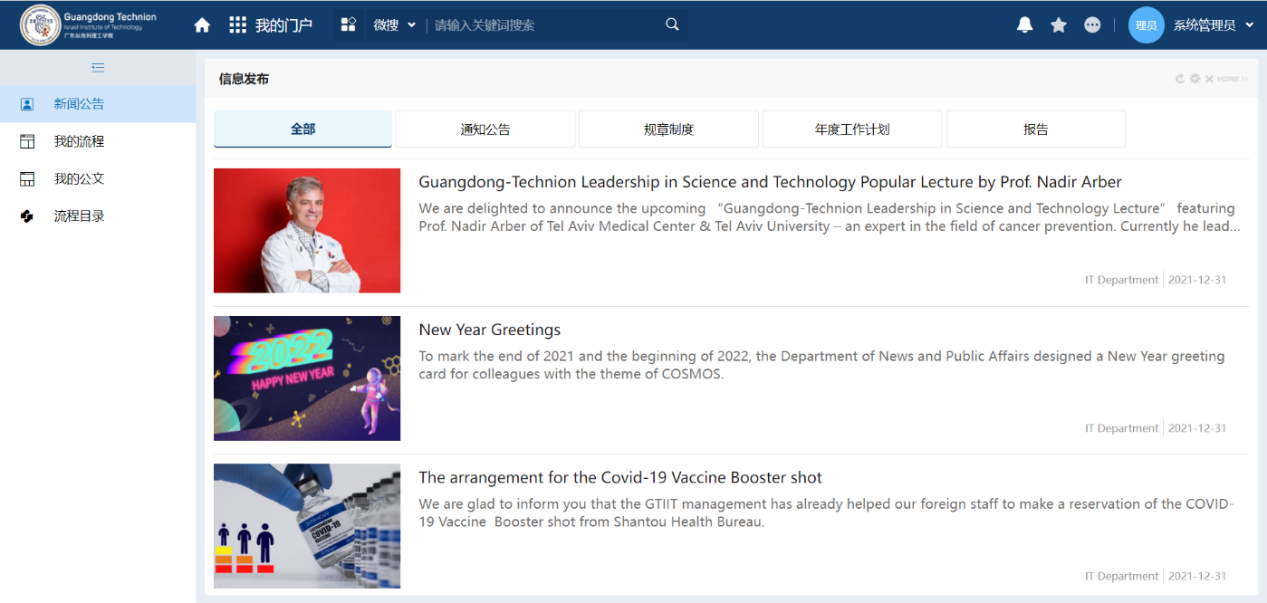Image resolution: width=1267 pixels, height=603 pixels.
Task: Click the user avatar circle
Action: pyautogui.click(x=1146, y=25)
